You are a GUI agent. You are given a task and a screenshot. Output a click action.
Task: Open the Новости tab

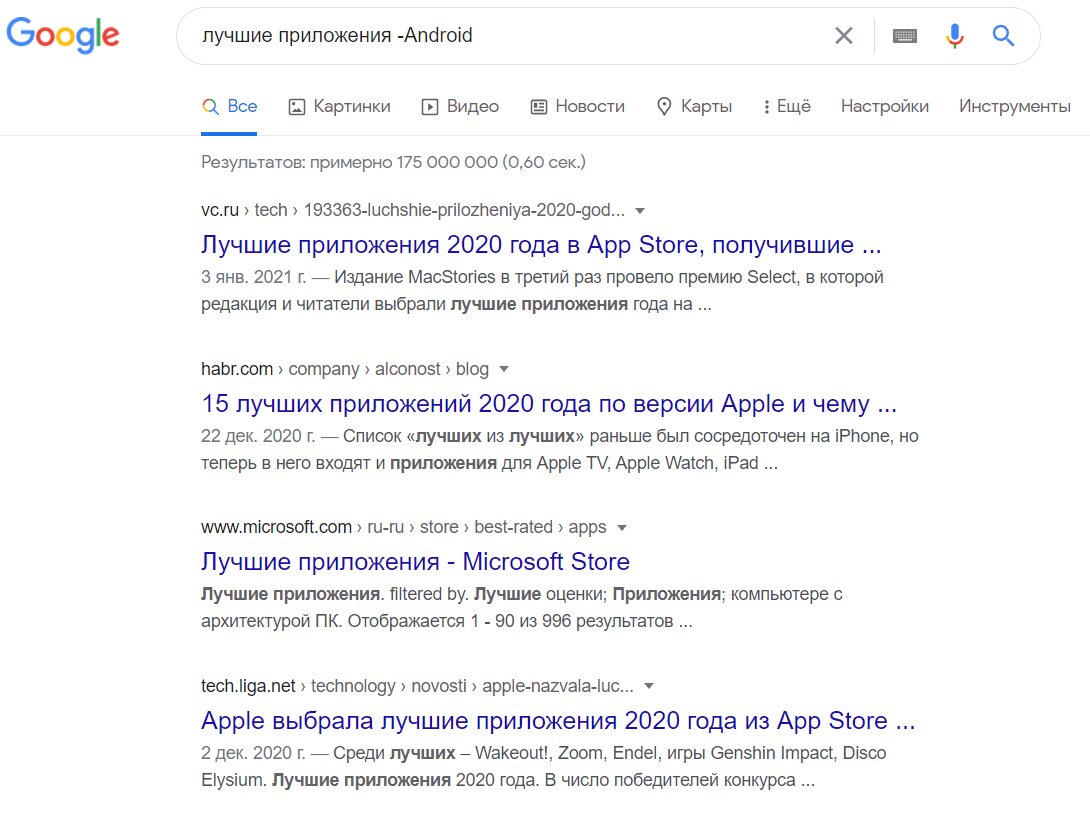click(x=578, y=106)
